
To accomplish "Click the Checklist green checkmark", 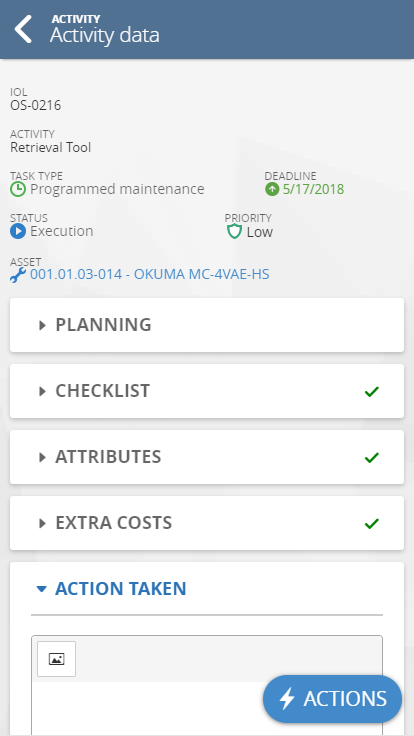I will [x=371, y=391].
